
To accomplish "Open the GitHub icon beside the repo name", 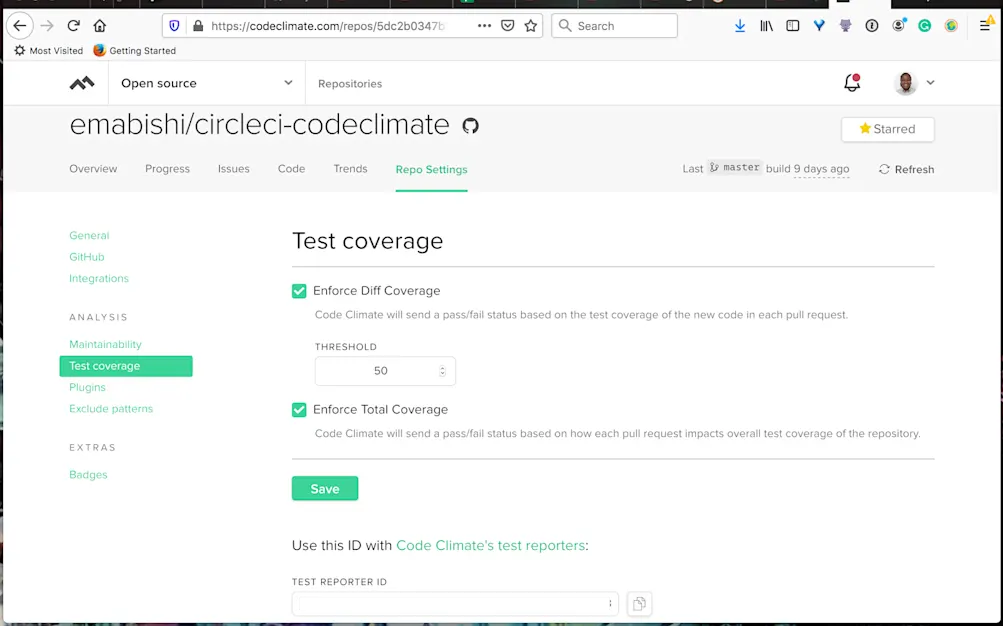I will [x=470, y=125].
